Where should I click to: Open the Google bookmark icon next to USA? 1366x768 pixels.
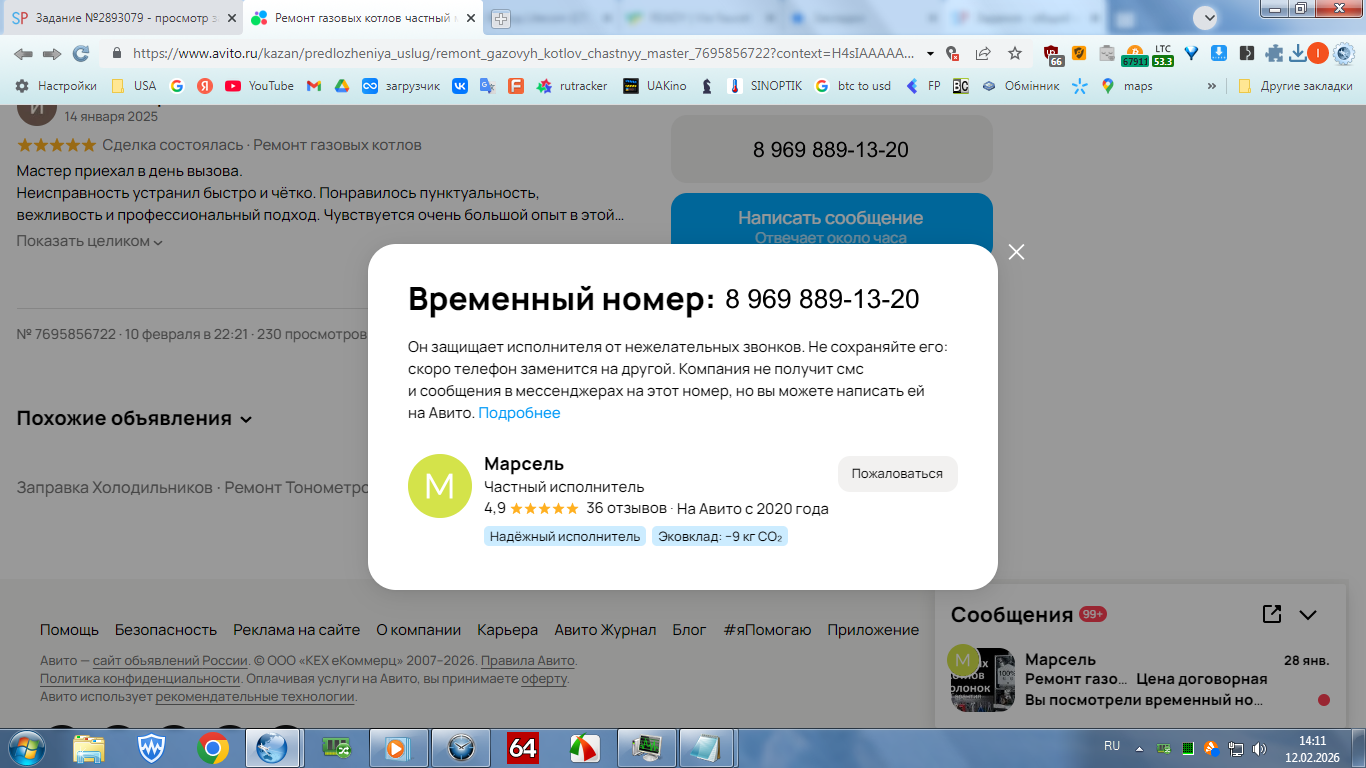(x=177, y=86)
